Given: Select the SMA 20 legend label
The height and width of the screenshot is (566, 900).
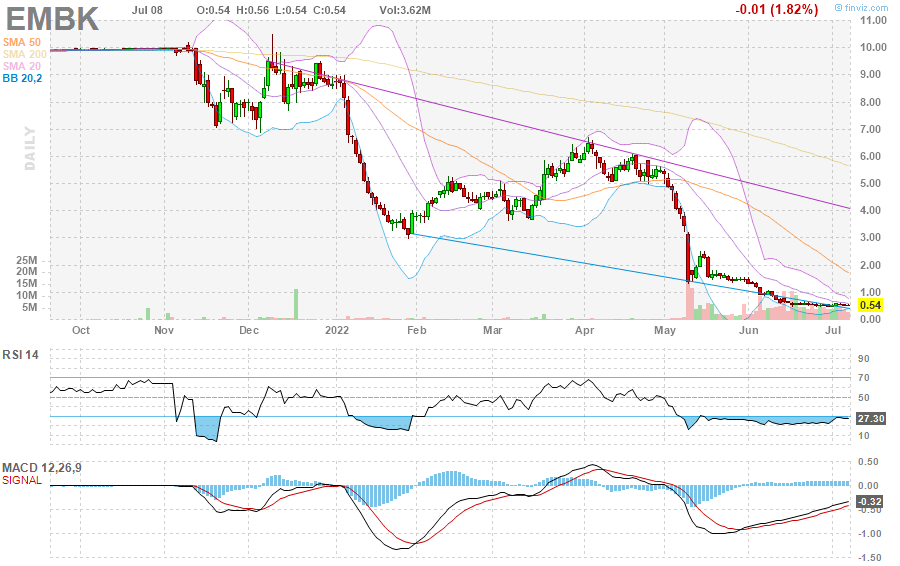Looking at the screenshot, I should tap(22, 66).
